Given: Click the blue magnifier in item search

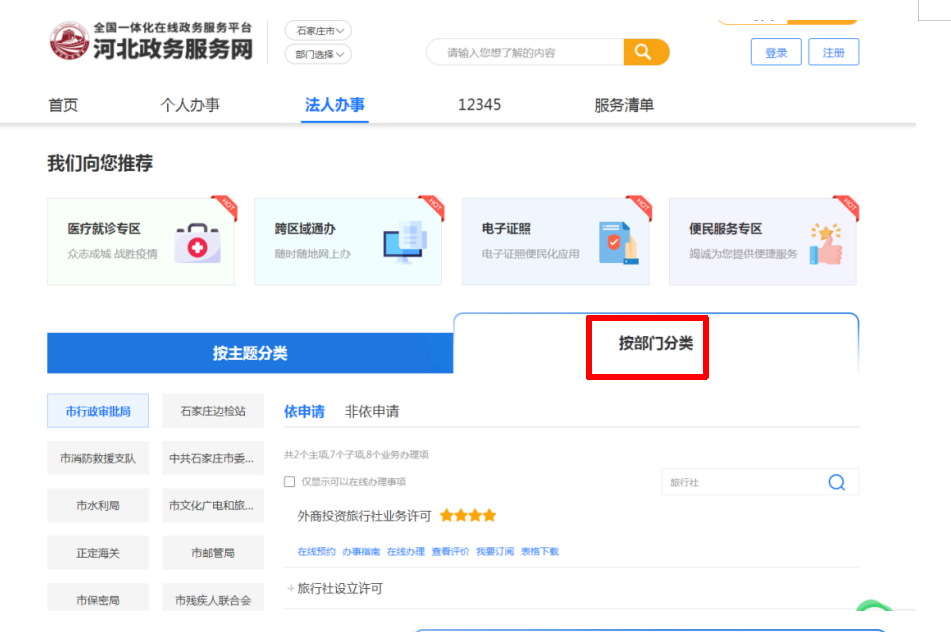Looking at the screenshot, I should tap(837, 482).
